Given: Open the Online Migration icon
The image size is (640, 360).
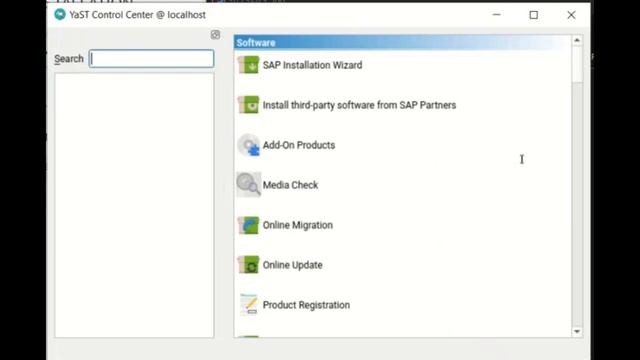Looking at the screenshot, I should pos(248,225).
